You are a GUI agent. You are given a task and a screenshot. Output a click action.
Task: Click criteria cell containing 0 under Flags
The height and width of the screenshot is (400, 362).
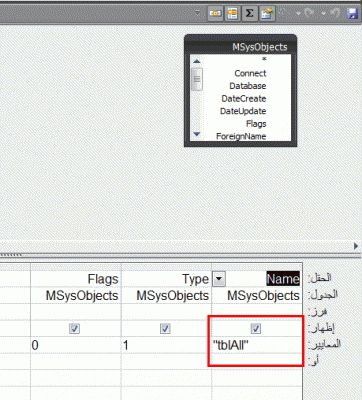pyautogui.click(x=76, y=345)
